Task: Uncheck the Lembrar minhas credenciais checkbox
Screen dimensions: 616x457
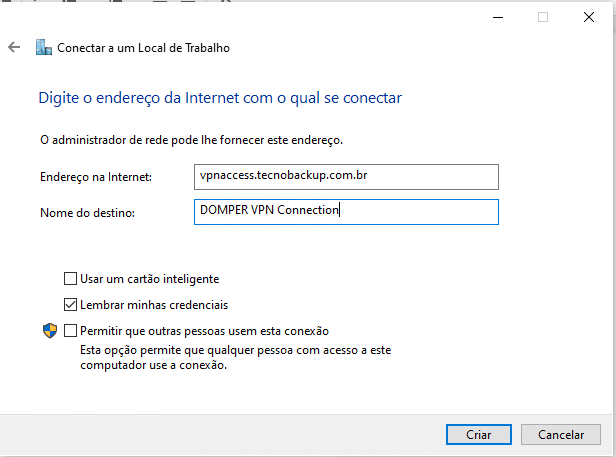Action: (x=70, y=305)
